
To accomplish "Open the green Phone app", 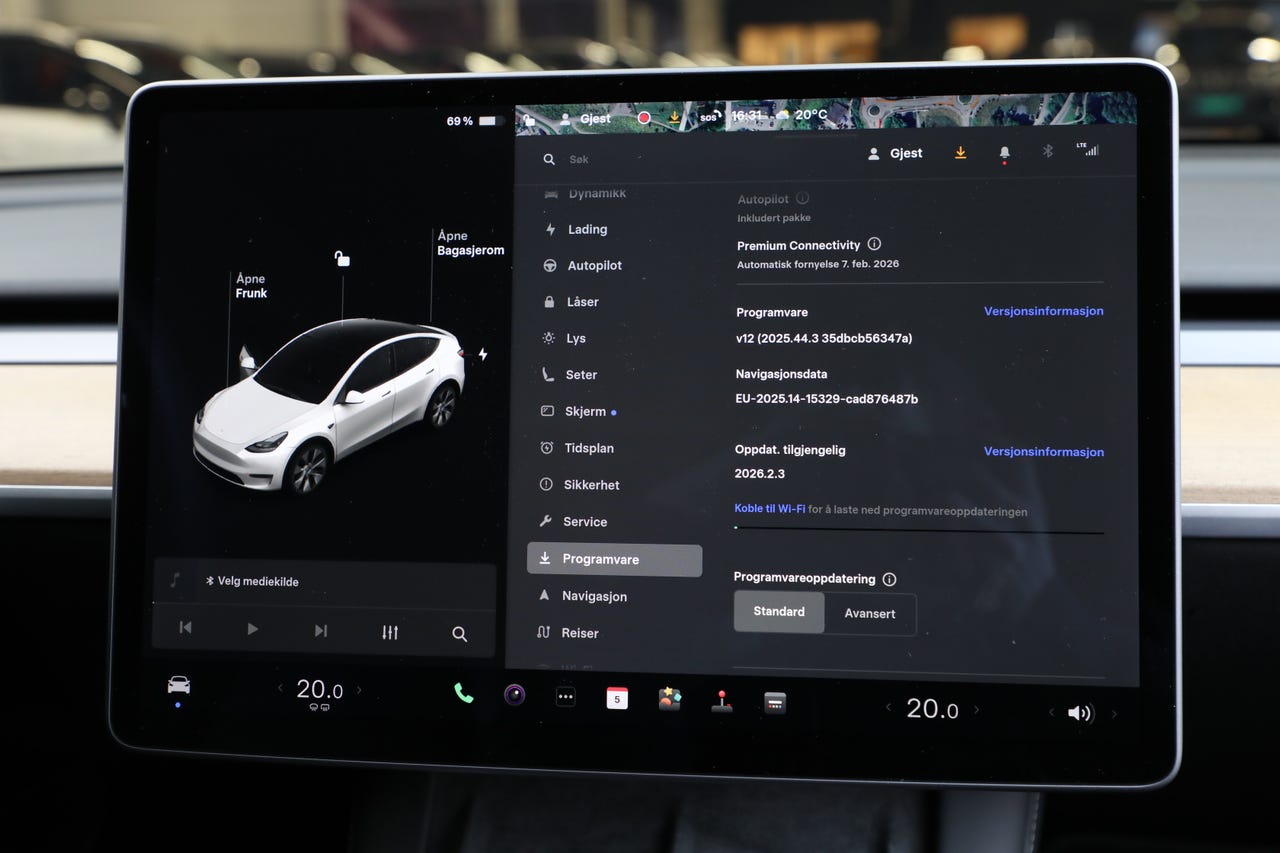I will pos(464,693).
